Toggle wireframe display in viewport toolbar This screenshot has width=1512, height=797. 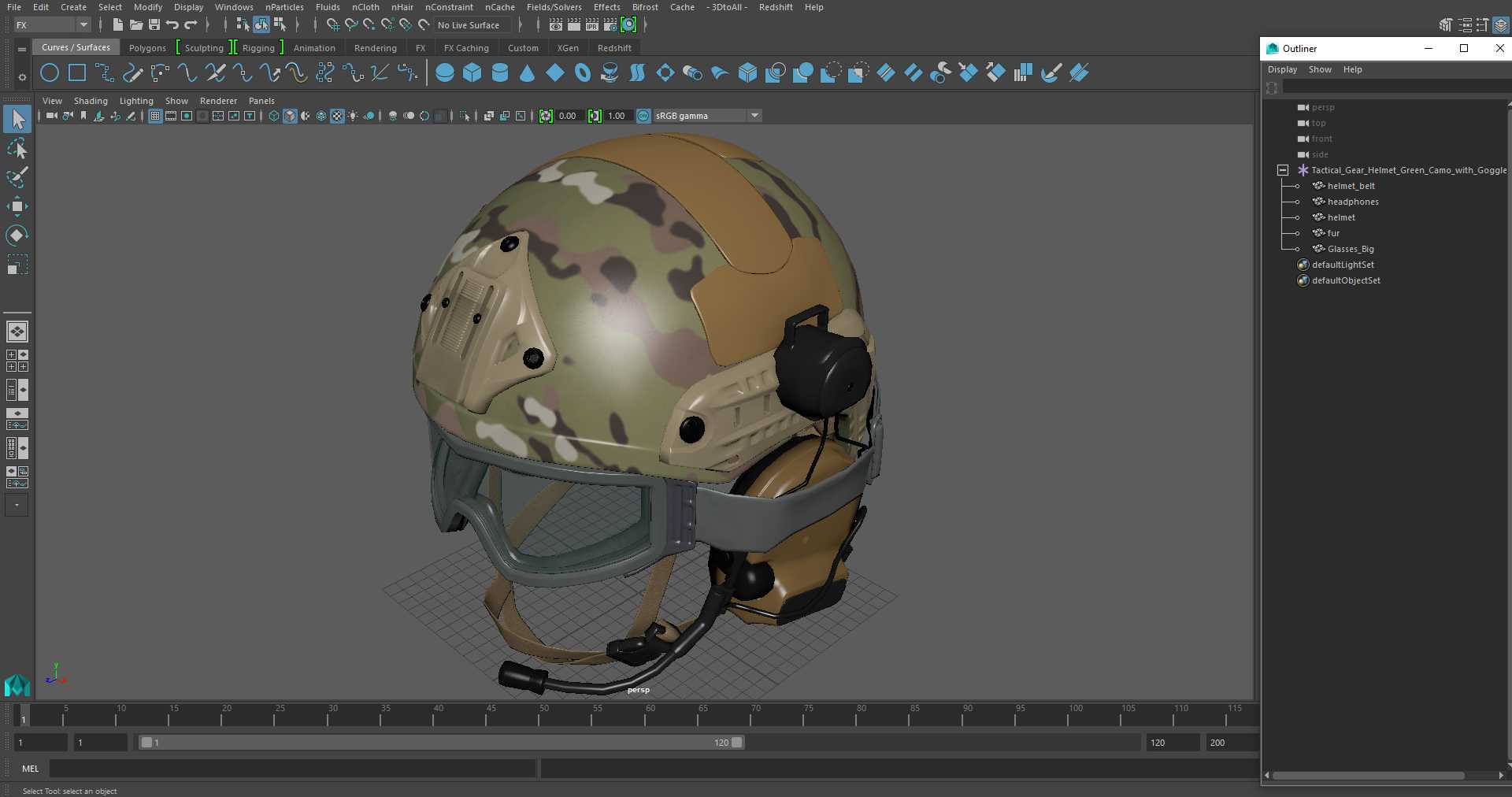274,116
